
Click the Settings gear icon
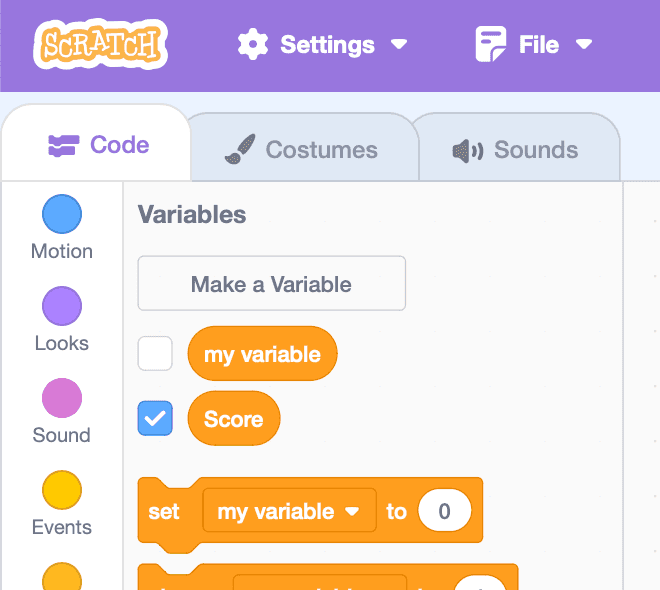pyautogui.click(x=253, y=45)
